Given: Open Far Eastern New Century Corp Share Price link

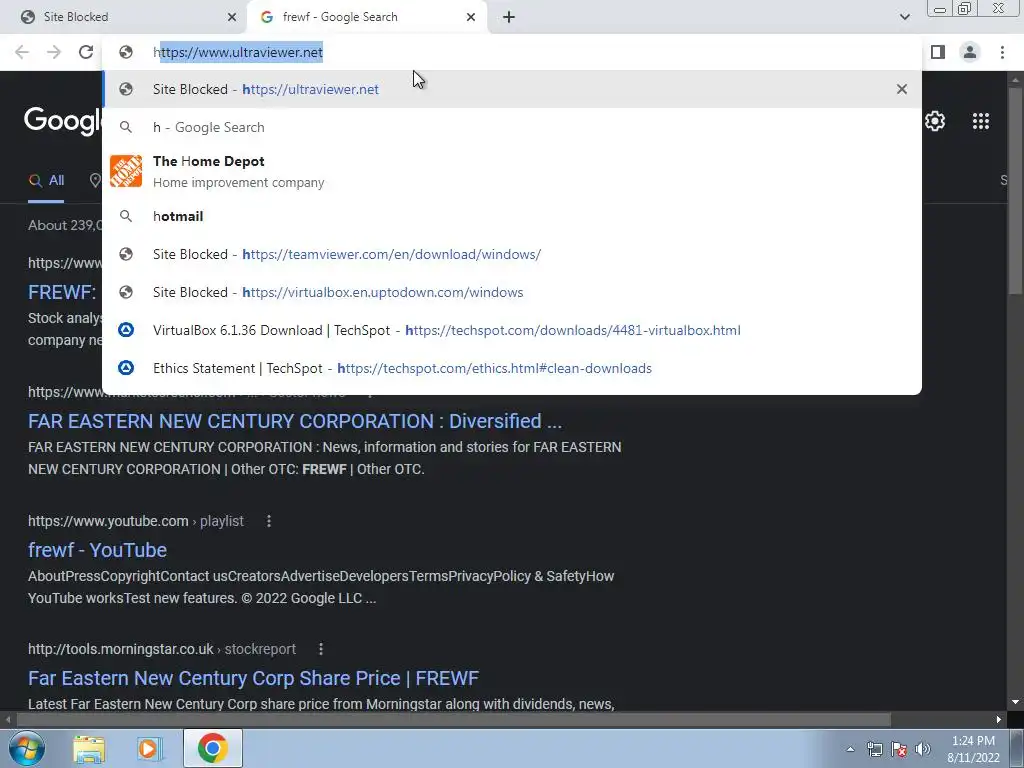Looking at the screenshot, I should [x=253, y=678].
